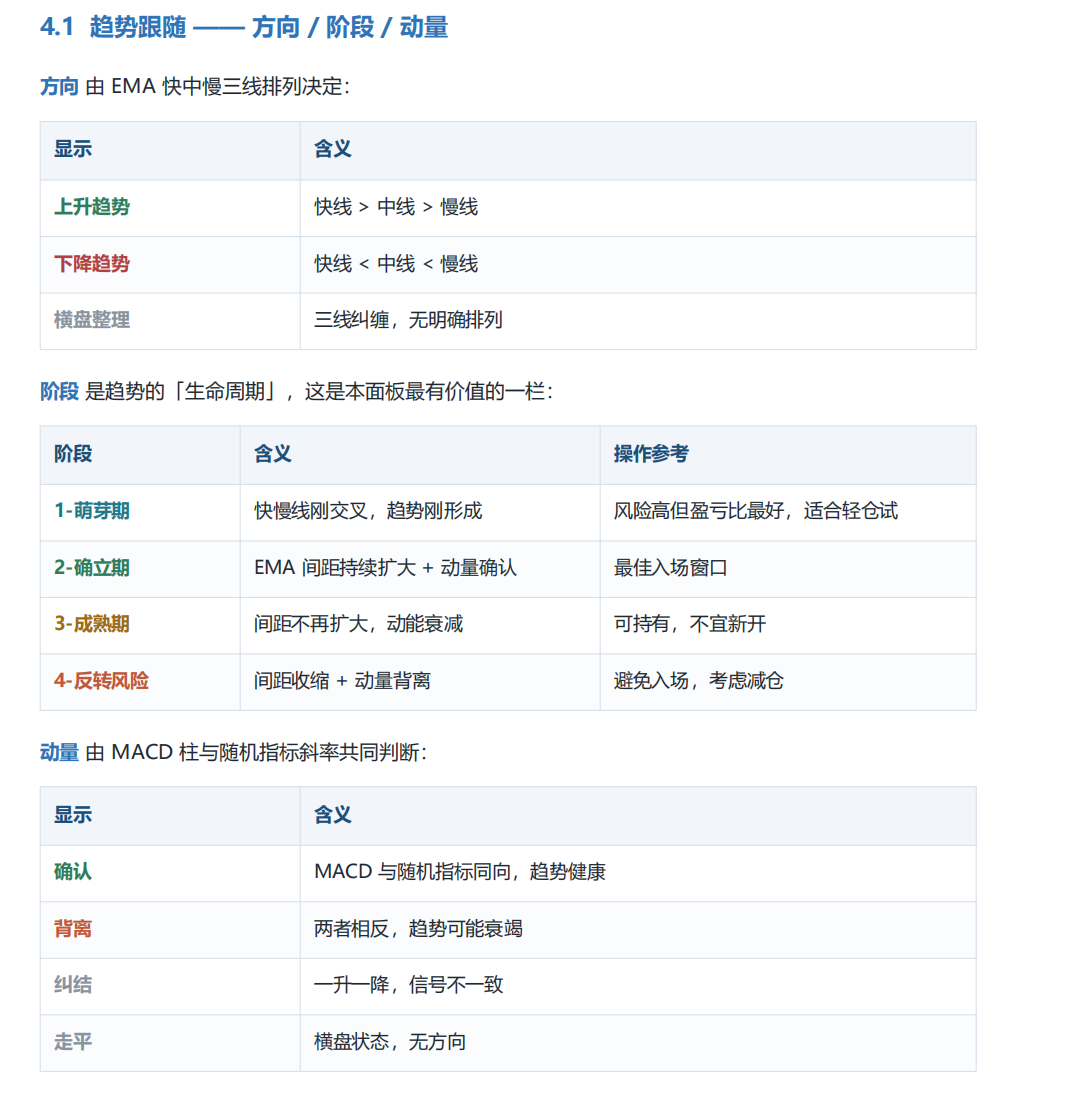Click the text 一升一降，信号不一致
Screen dimensions: 1067x1104
408,985
